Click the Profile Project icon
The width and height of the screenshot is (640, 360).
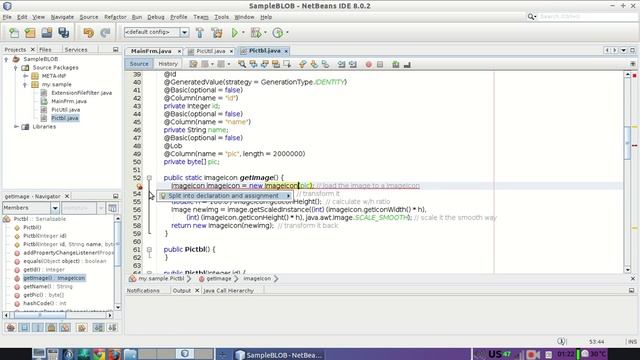[x=278, y=33]
